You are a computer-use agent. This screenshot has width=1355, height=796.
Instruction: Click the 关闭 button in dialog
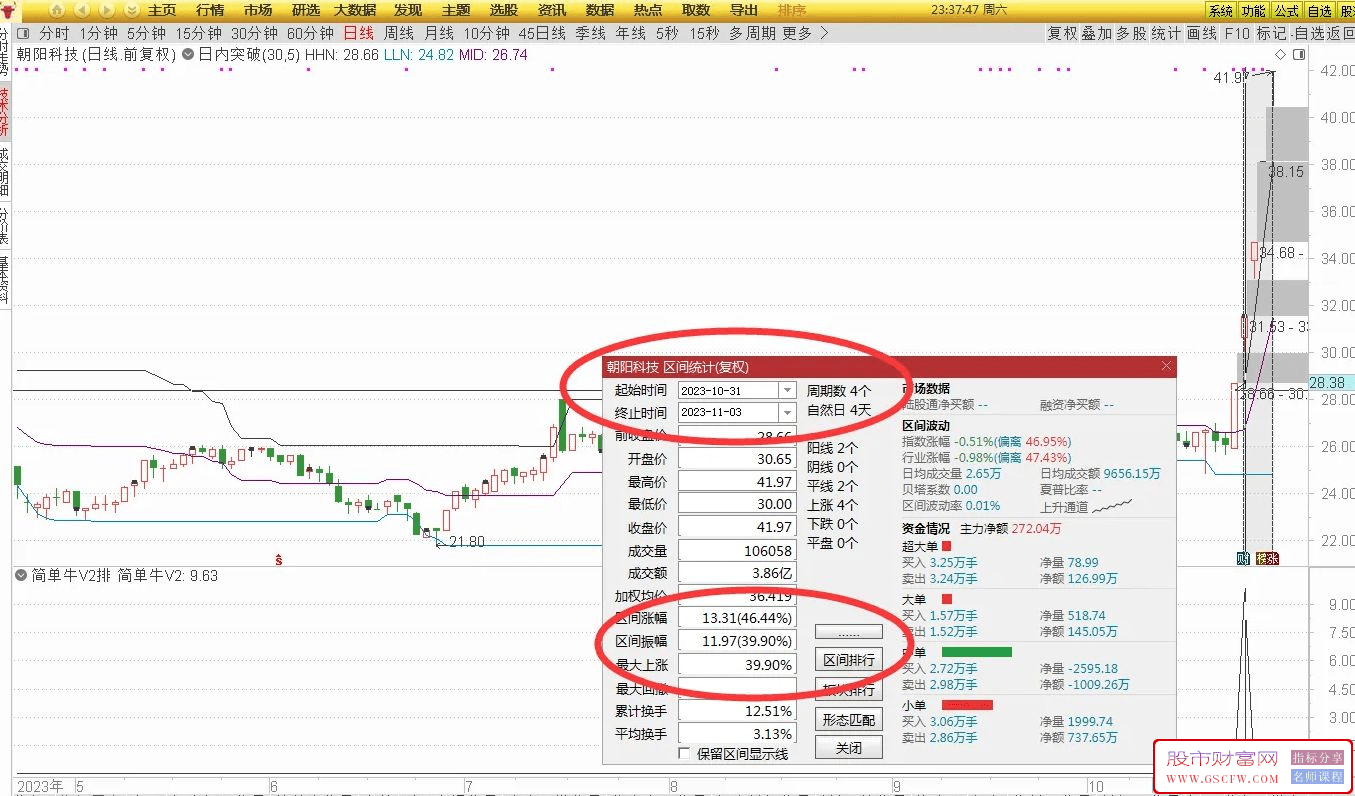(x=849, y=747)
